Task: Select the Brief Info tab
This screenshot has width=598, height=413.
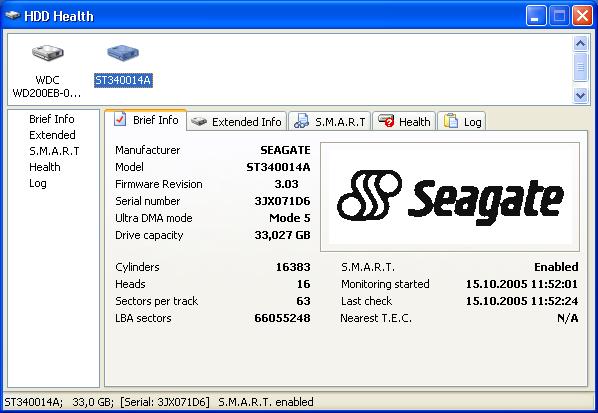Action: pos(146,120)
